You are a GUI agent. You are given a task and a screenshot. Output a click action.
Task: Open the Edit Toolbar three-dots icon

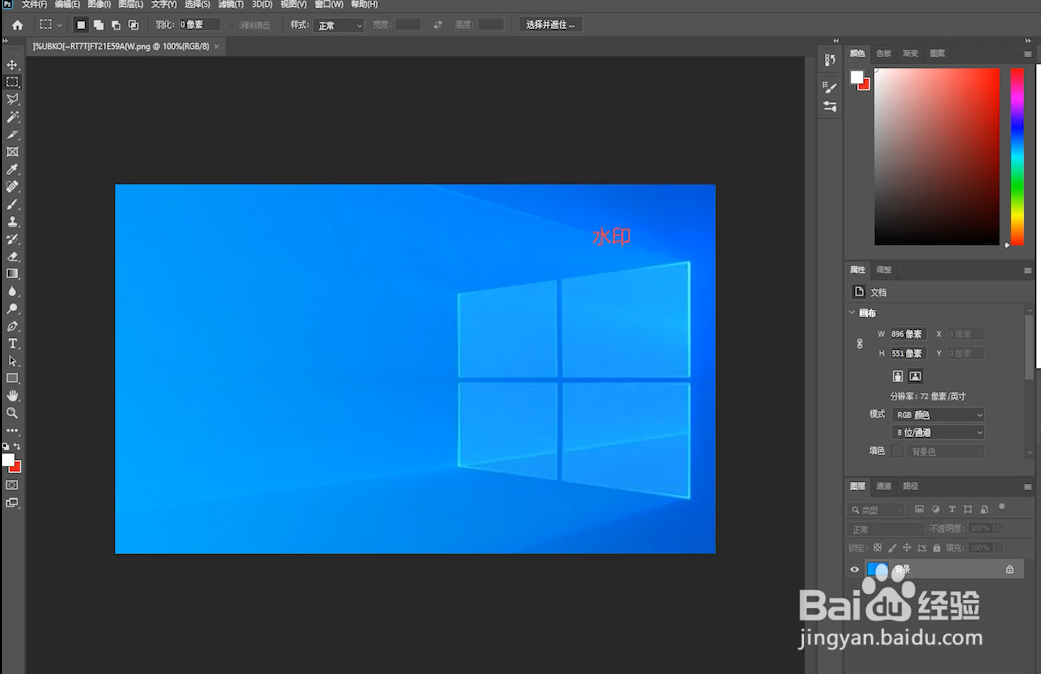[x=12, y=430]
